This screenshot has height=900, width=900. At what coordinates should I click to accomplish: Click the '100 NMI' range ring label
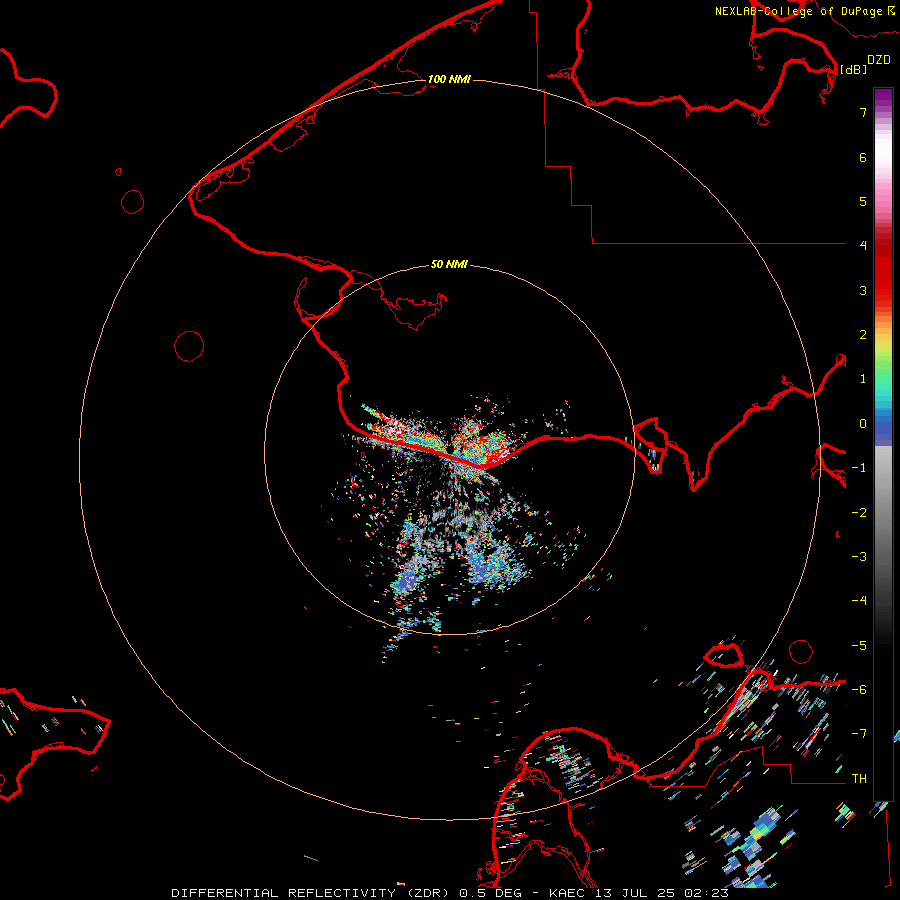[x=449, y=79]
